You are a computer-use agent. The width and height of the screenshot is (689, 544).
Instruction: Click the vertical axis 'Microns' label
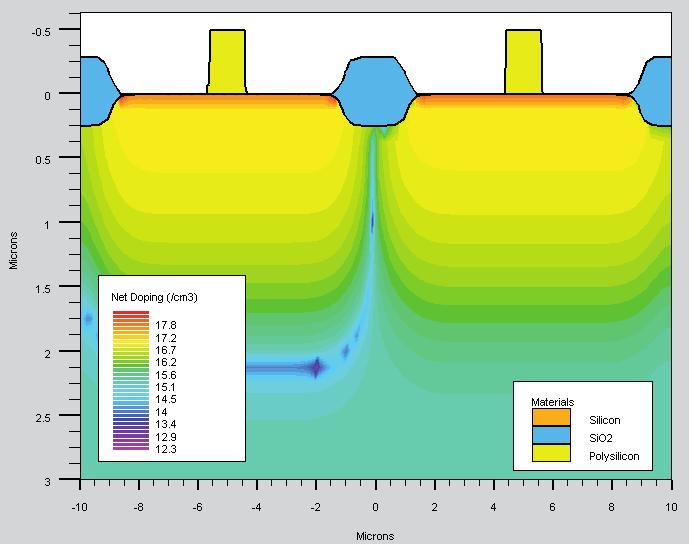pyautogui.click(x=13, y=250)
